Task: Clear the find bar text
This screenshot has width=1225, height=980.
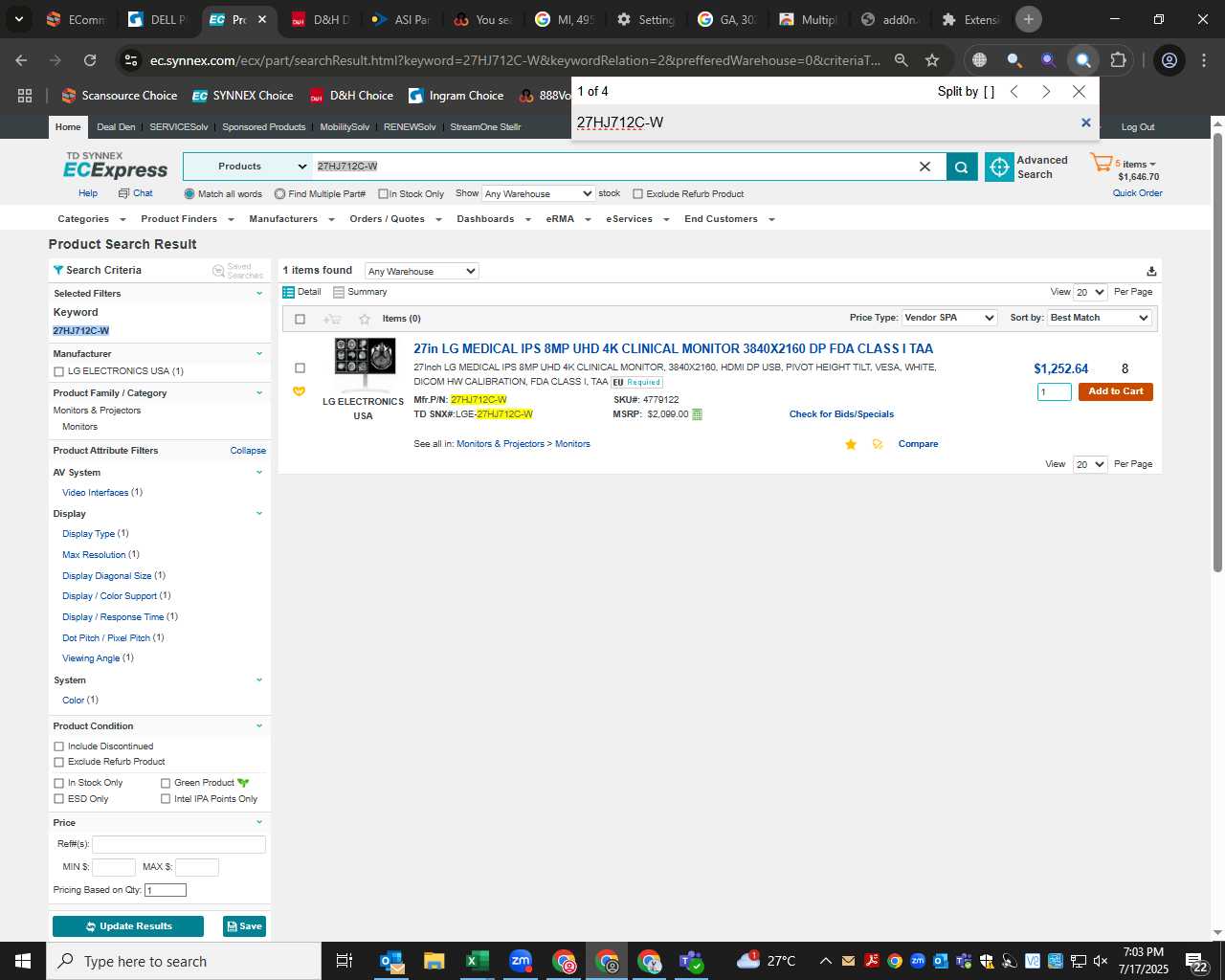Action: (1085, 122)
